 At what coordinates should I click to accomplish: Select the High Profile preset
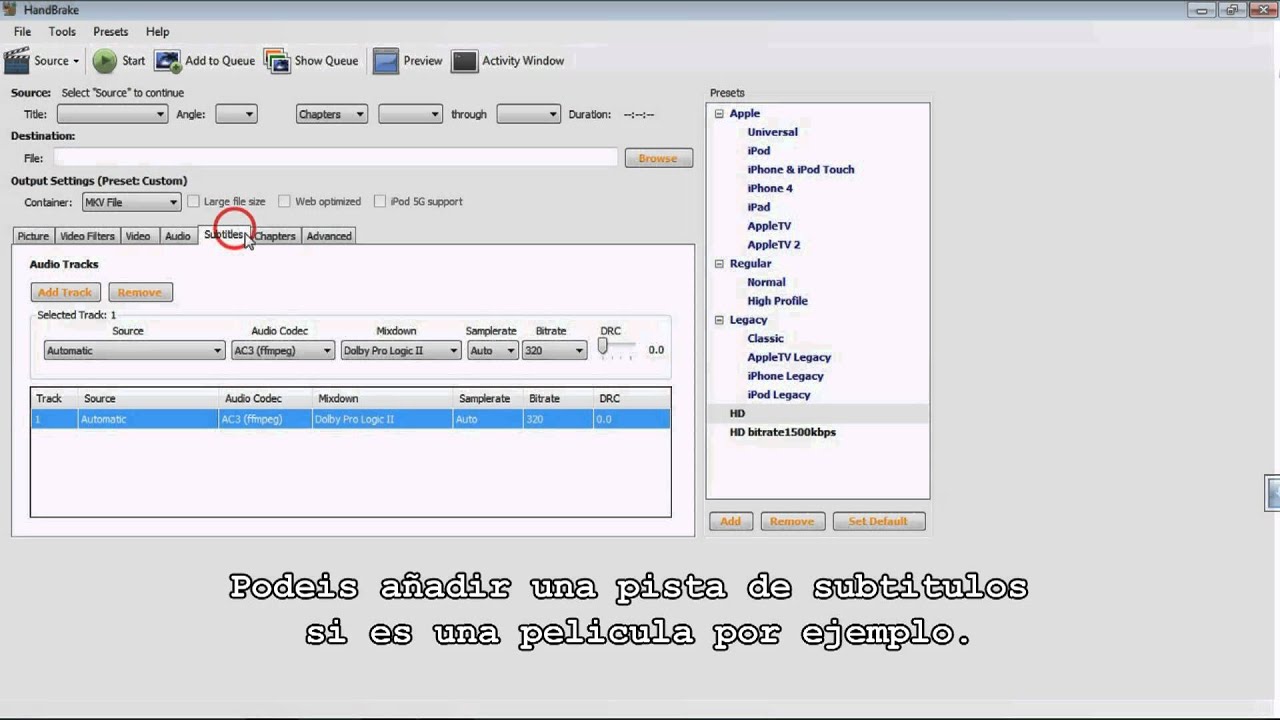pos(777,301)
